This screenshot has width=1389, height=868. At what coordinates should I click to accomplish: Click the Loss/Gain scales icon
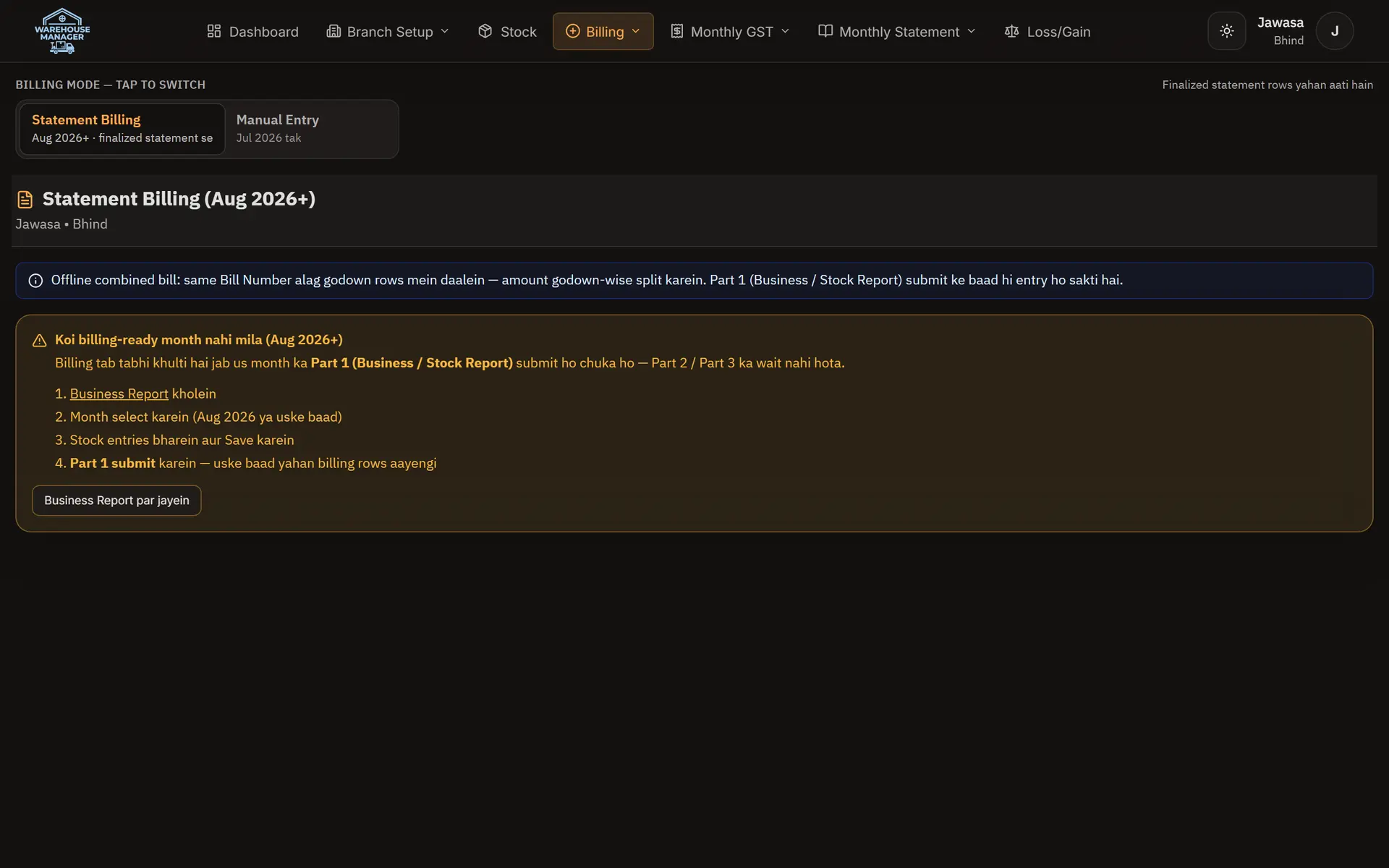(1012, 31)
